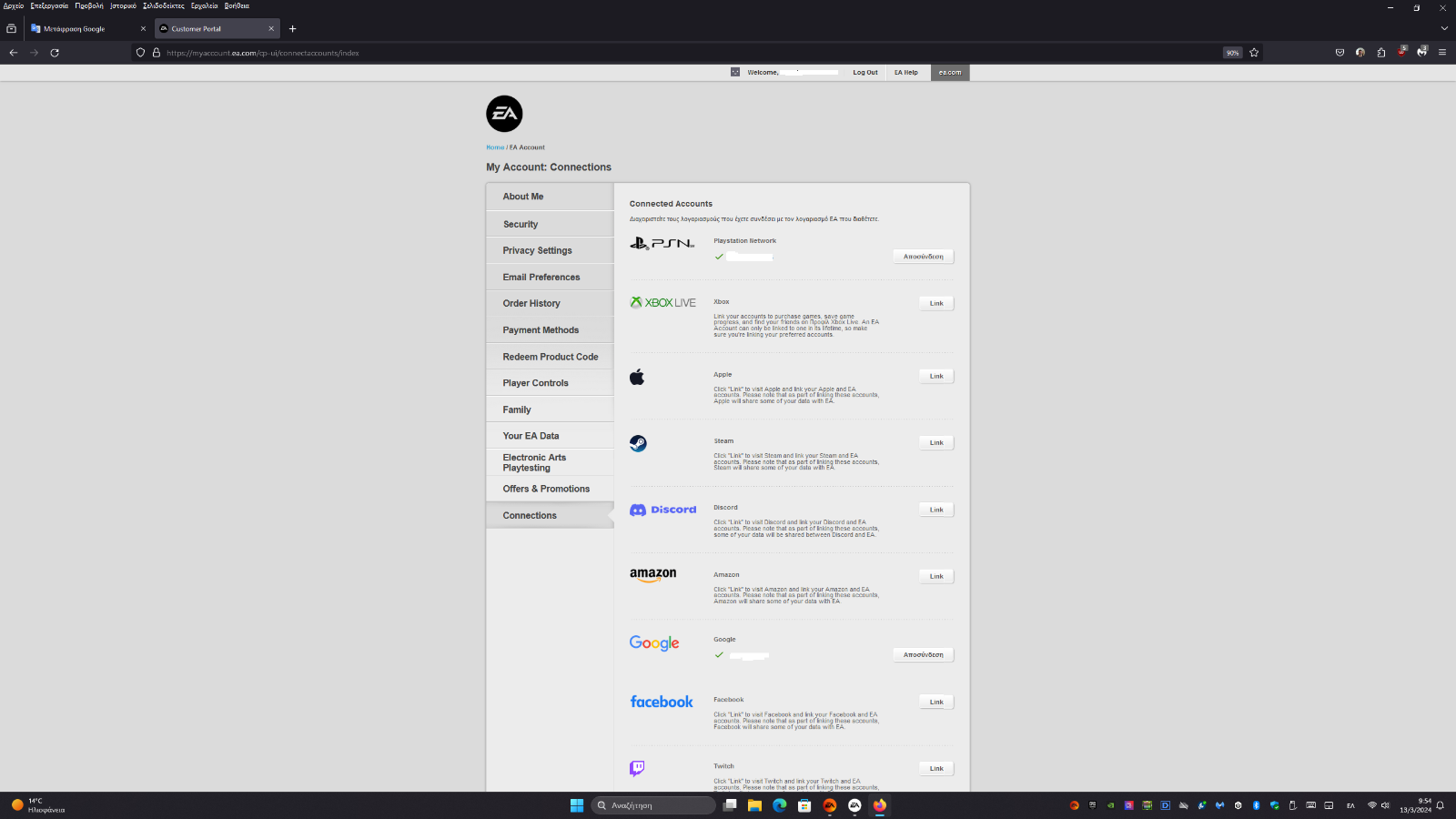Open Redeem Product Code section

tap(550, 357)
